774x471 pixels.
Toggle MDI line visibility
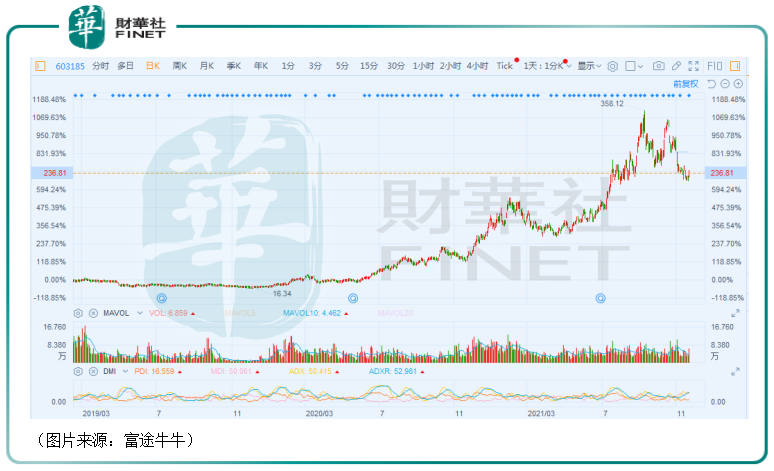(231, 371)
